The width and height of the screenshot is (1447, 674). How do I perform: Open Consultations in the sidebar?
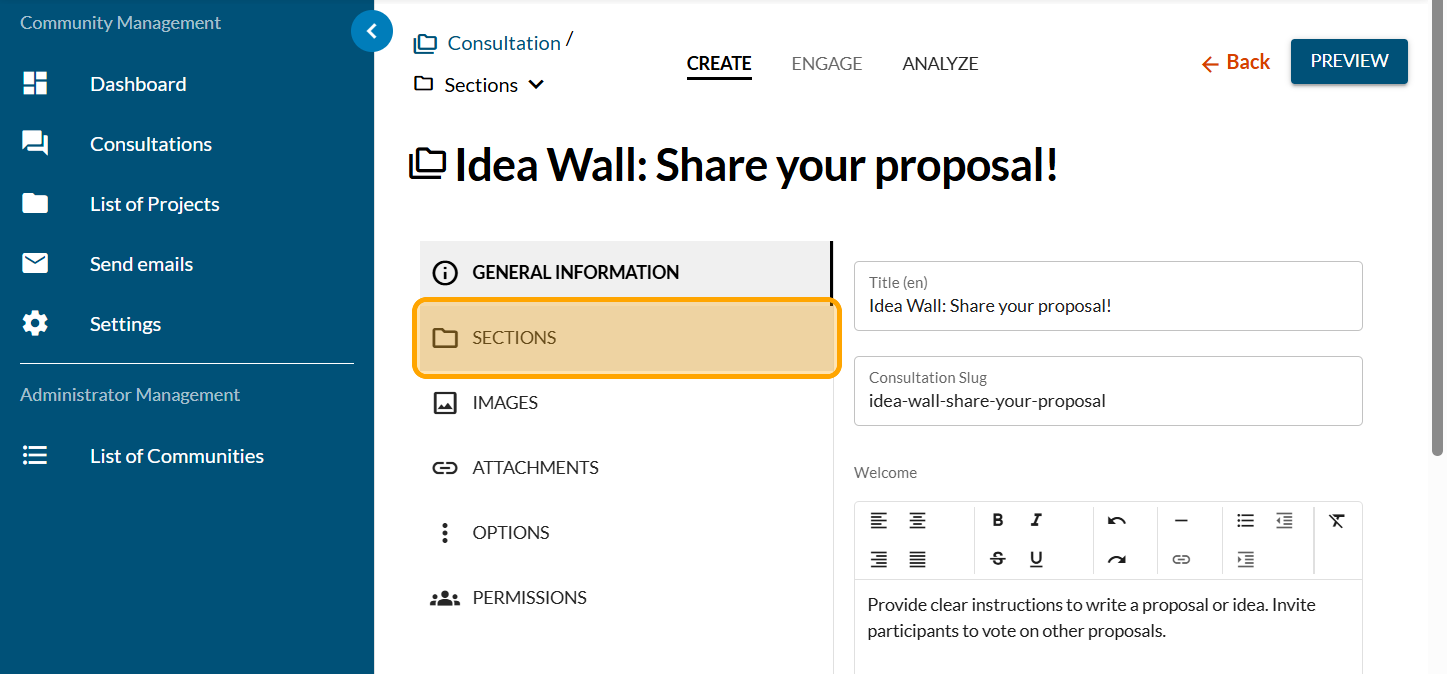click(x=151, y=144)
